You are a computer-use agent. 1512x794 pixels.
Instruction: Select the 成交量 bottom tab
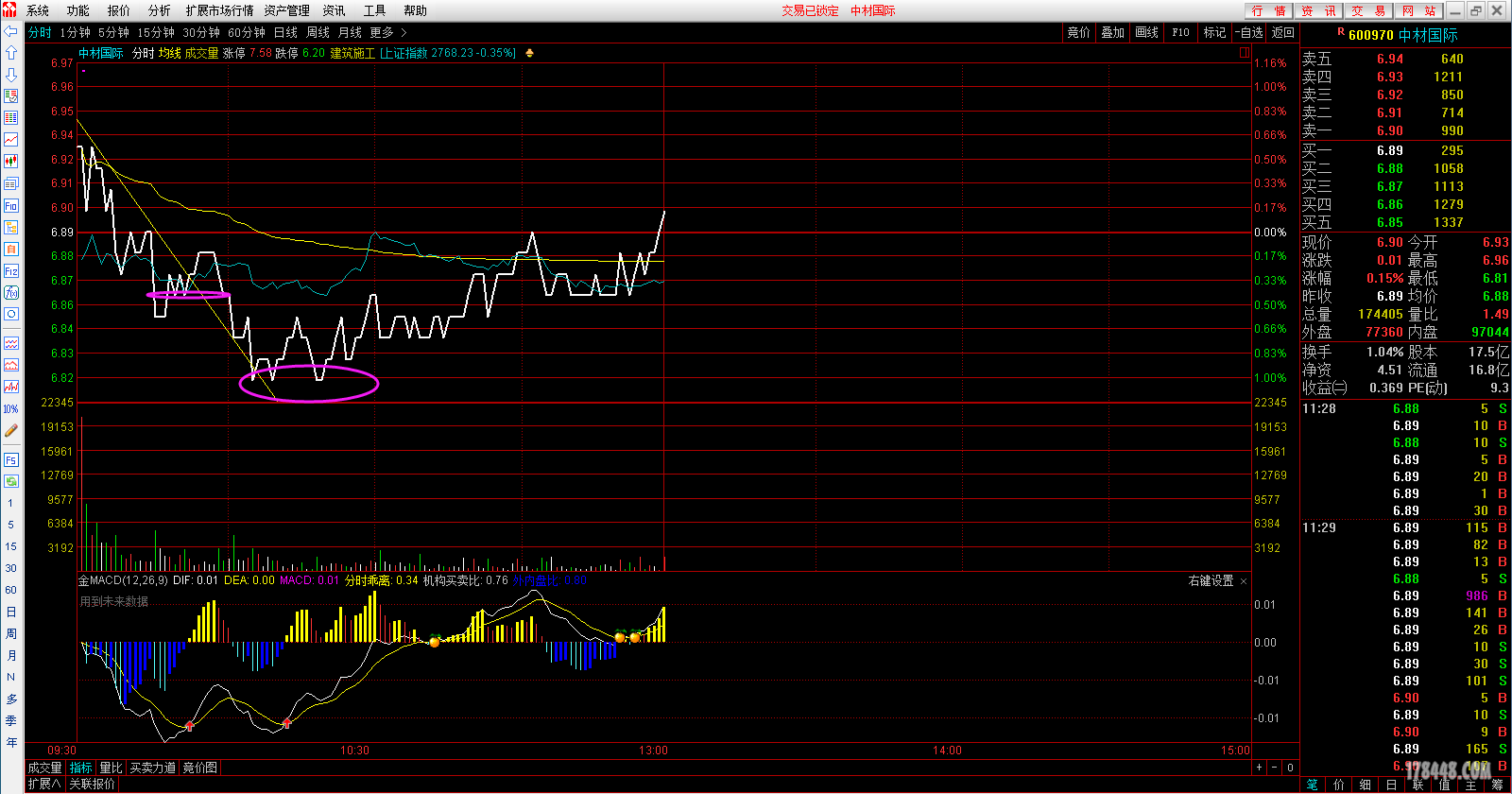[44, 768]
